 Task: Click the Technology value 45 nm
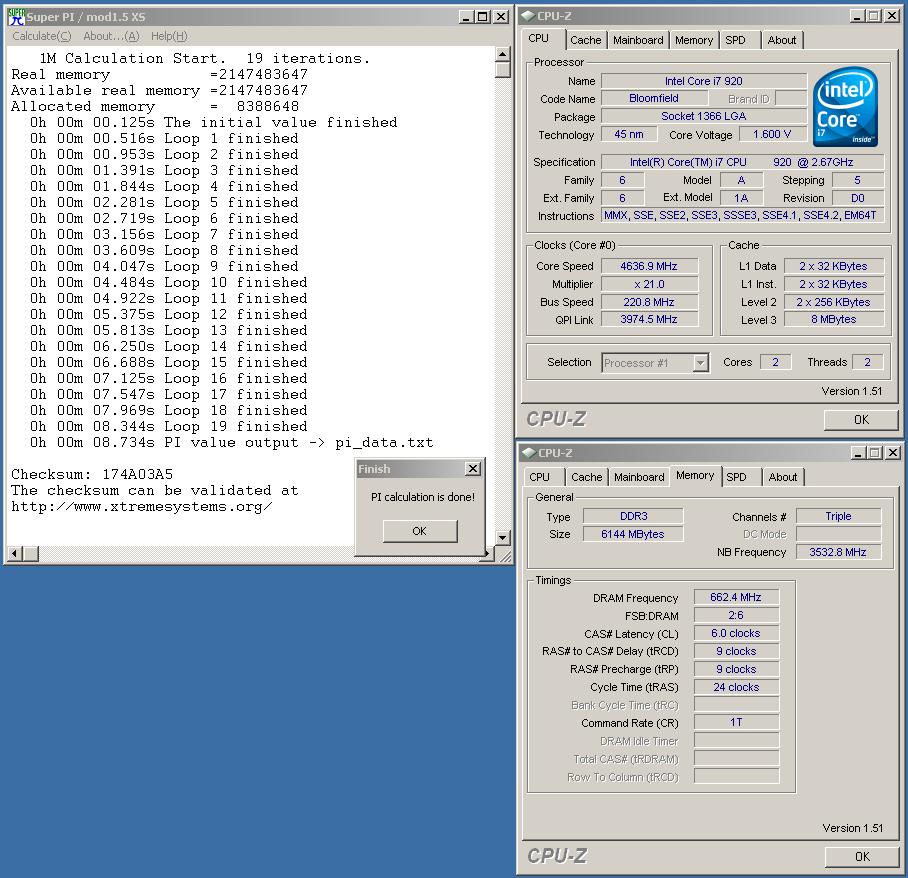pos(629,134)
